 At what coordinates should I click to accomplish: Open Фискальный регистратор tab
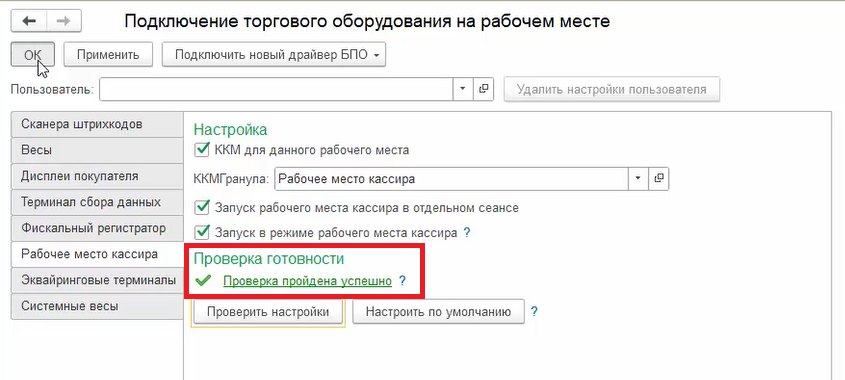pos(97,228)
